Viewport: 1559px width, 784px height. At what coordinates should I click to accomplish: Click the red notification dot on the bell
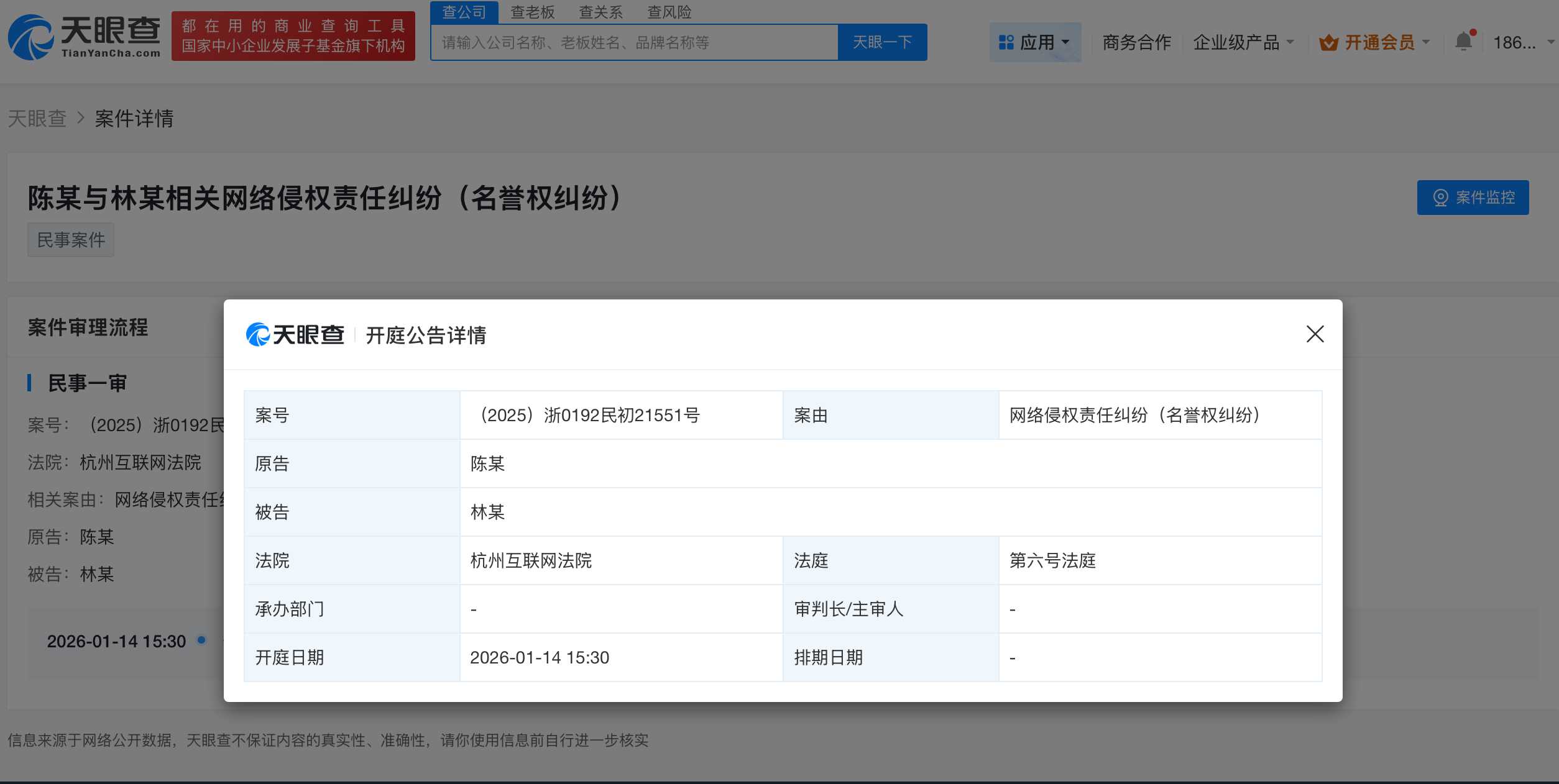coord(1474,31)
